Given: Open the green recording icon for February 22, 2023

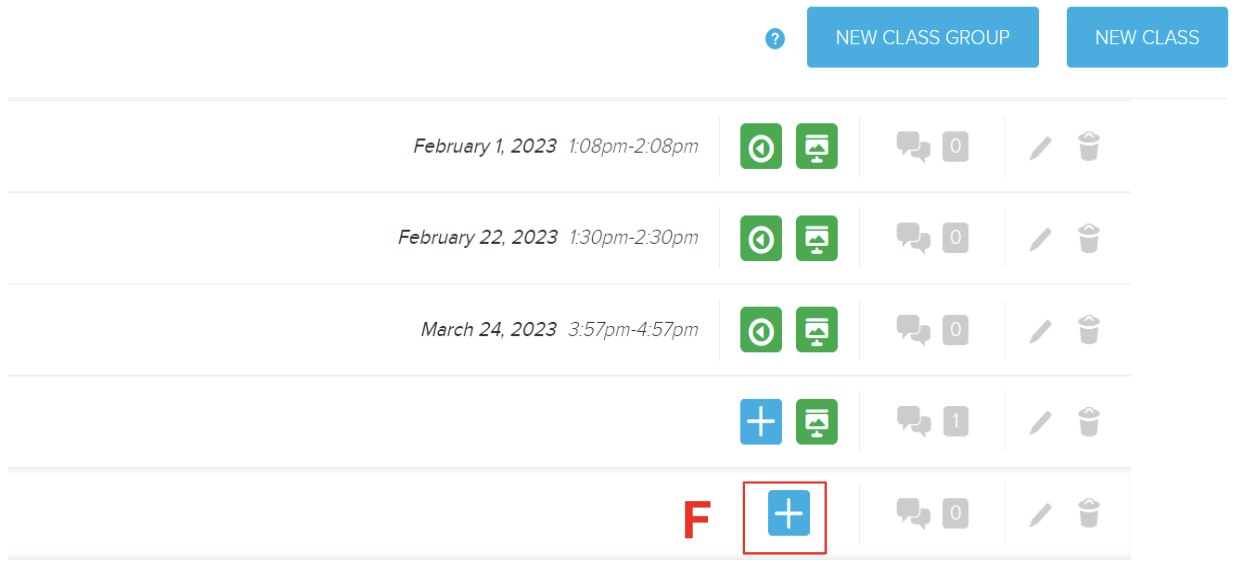Looking at the screenshot, I should pyautogui.click(x=761, y=238).
